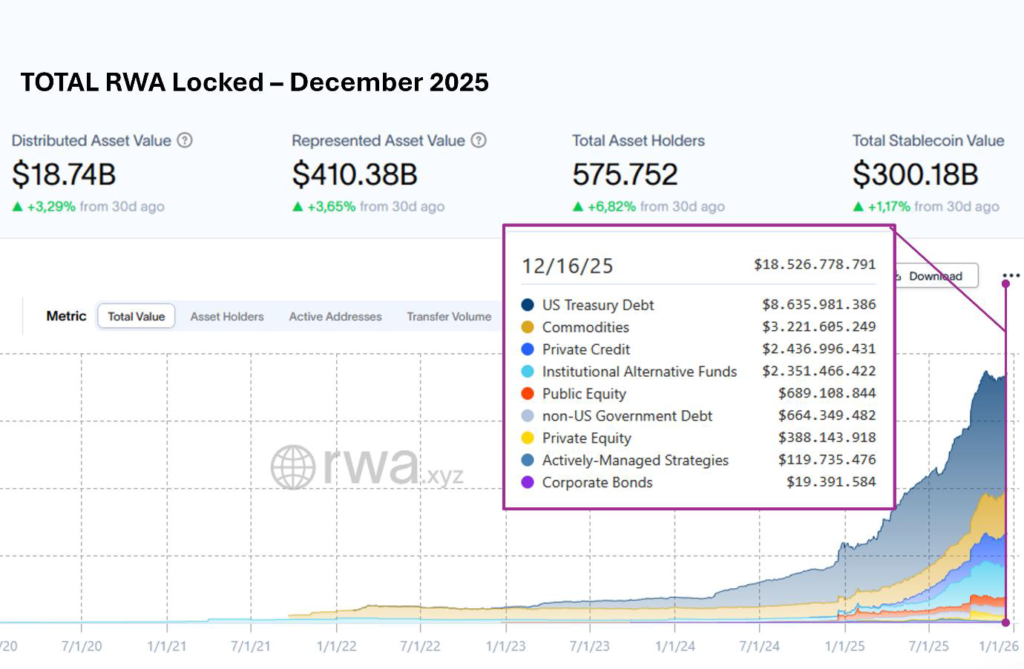The width and height of the screenshot is (1024, 669).
Task: Click the help icon beside Represented Asset Value
Action: pyautogui.click(x=479, y=141)
